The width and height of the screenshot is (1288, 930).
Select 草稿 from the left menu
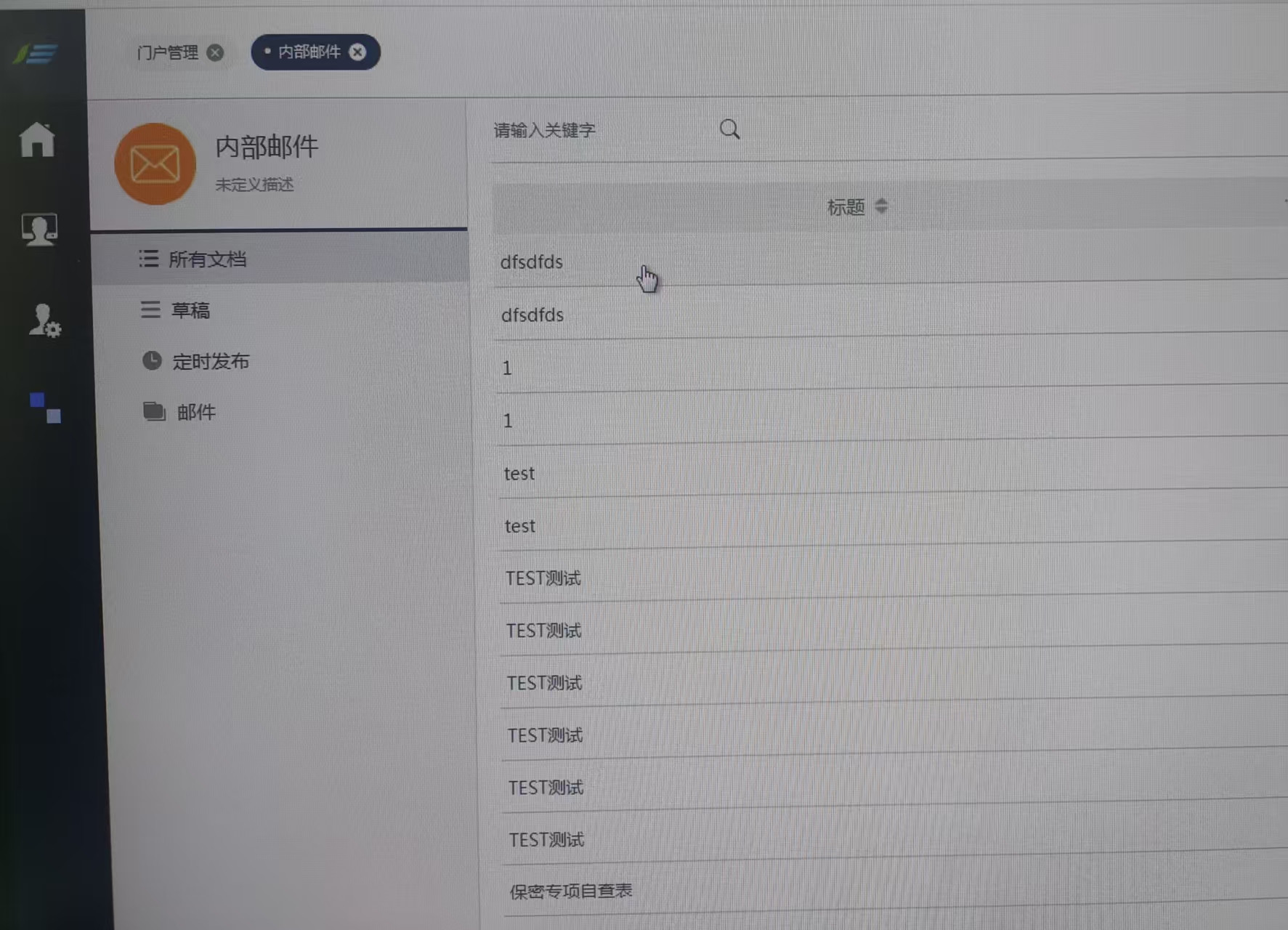click(x=190, y=310)
